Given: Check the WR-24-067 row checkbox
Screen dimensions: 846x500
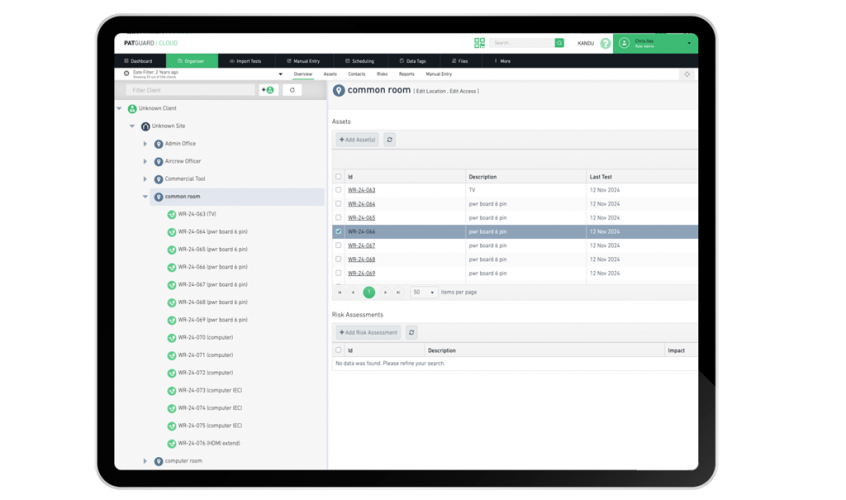Looking at the screenshot, I should tap(338, 245).
